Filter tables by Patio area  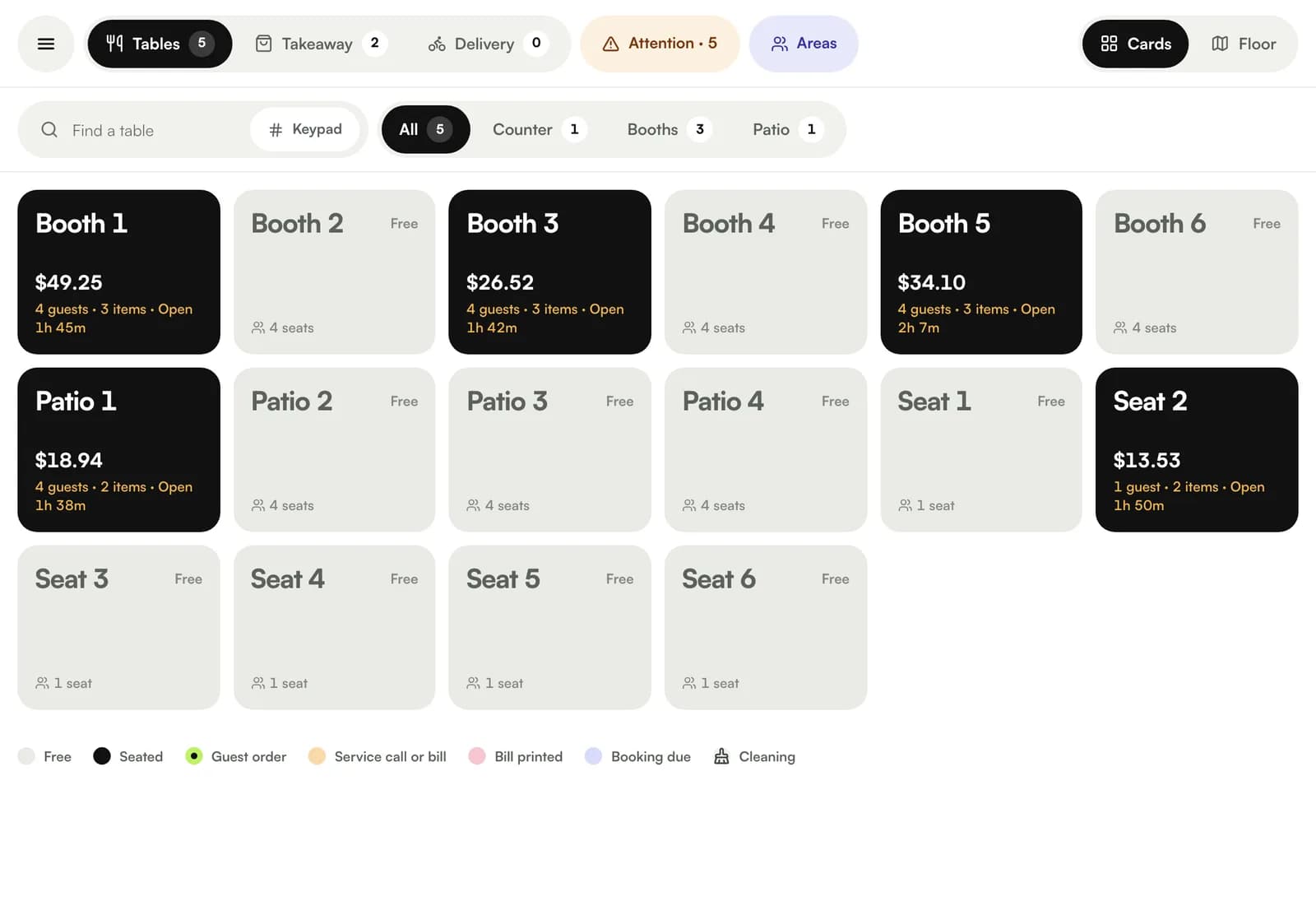[787, 129]
